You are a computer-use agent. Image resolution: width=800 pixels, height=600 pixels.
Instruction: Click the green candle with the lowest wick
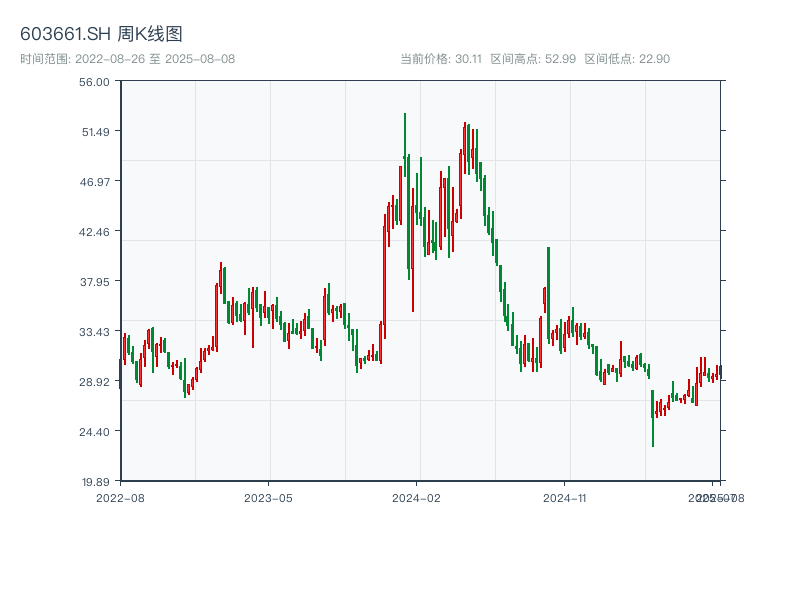point(653,410)
